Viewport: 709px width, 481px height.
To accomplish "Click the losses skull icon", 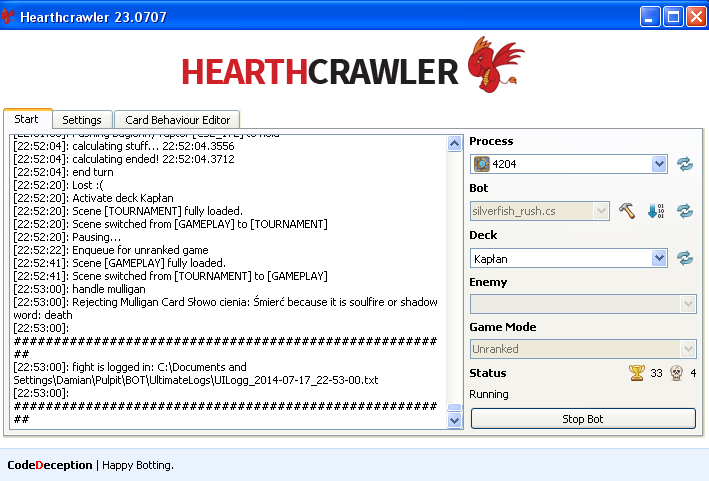I will tap(676, 373).
